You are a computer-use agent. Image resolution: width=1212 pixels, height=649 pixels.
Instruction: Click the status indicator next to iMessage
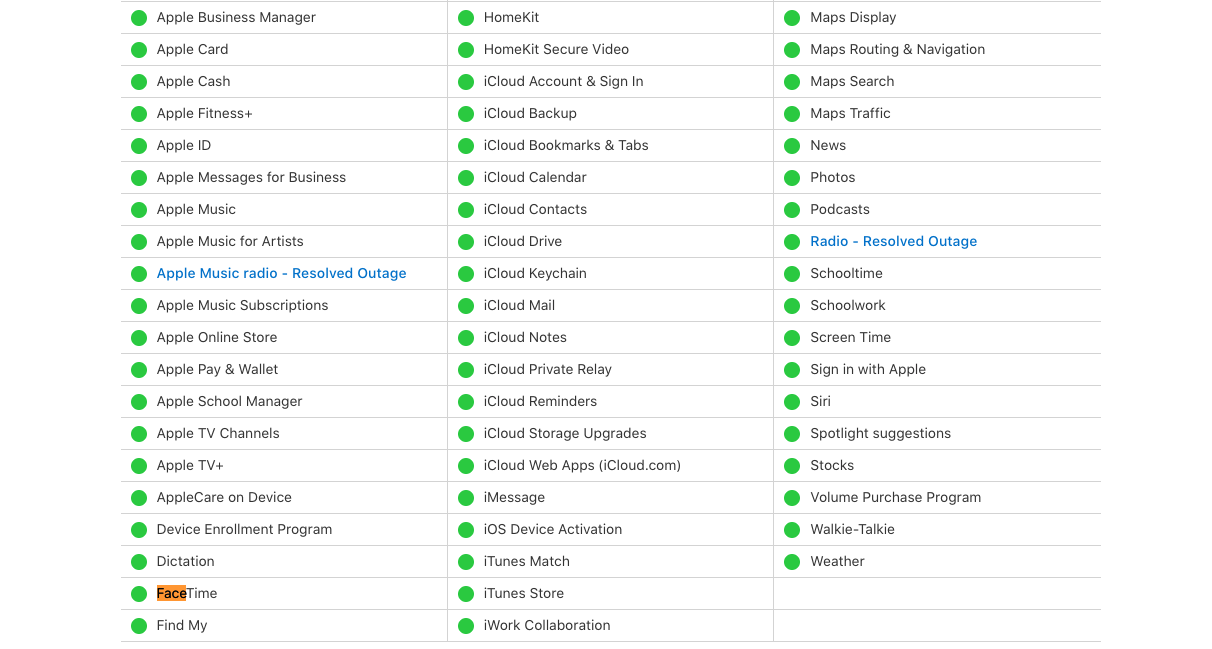[x=466, y=498]
